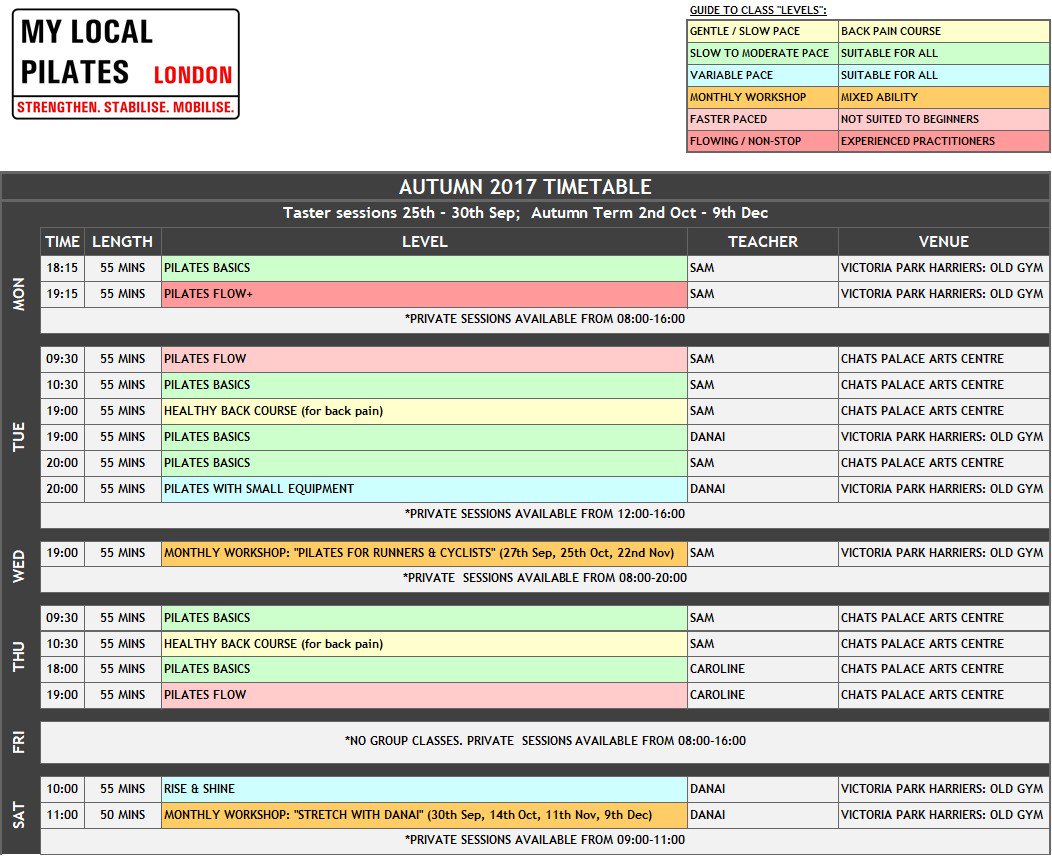Image resolution: width=1052 pixels, height=856 pixels.
Task: Click 'CHATS PALACE ARTS CENTRE' in Thursday's 18:00 row
Action: (944, 670)
